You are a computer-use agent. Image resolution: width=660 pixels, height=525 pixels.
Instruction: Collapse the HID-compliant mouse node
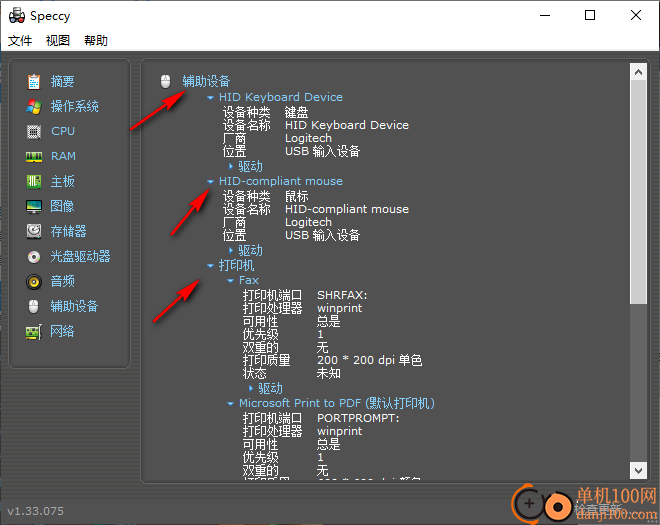[x=210, y=181]
